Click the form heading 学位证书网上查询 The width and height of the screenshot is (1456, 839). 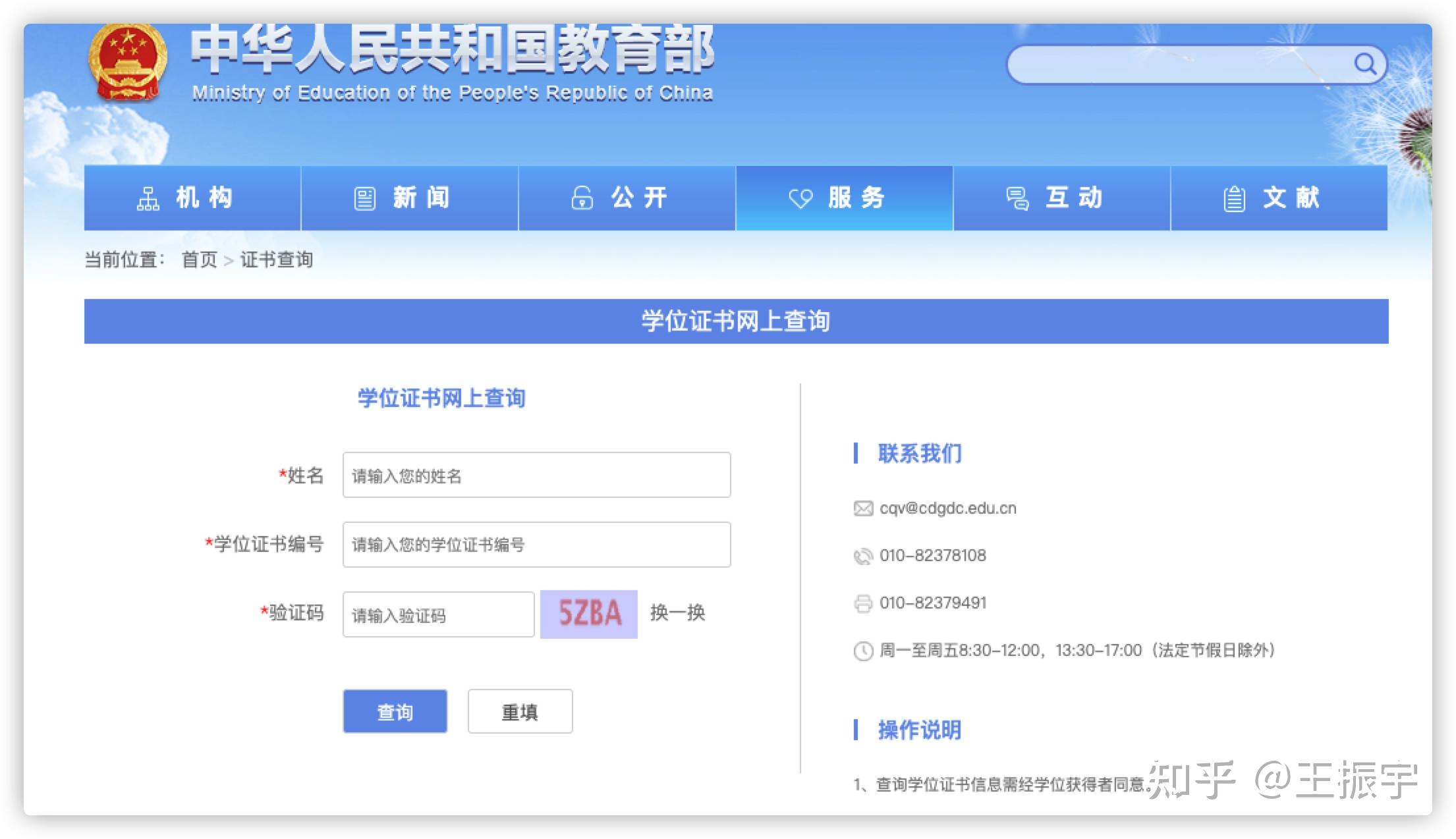pyautogui.click(x=441, y=398)
